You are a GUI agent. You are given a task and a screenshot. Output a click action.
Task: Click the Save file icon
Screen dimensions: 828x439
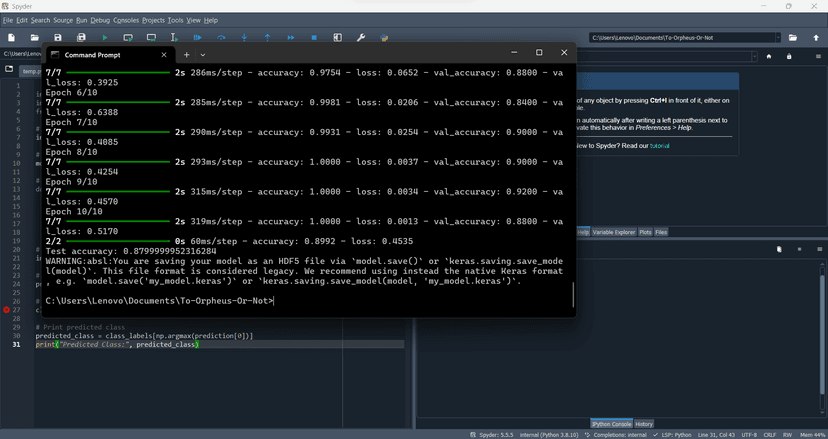coord(58,38)
